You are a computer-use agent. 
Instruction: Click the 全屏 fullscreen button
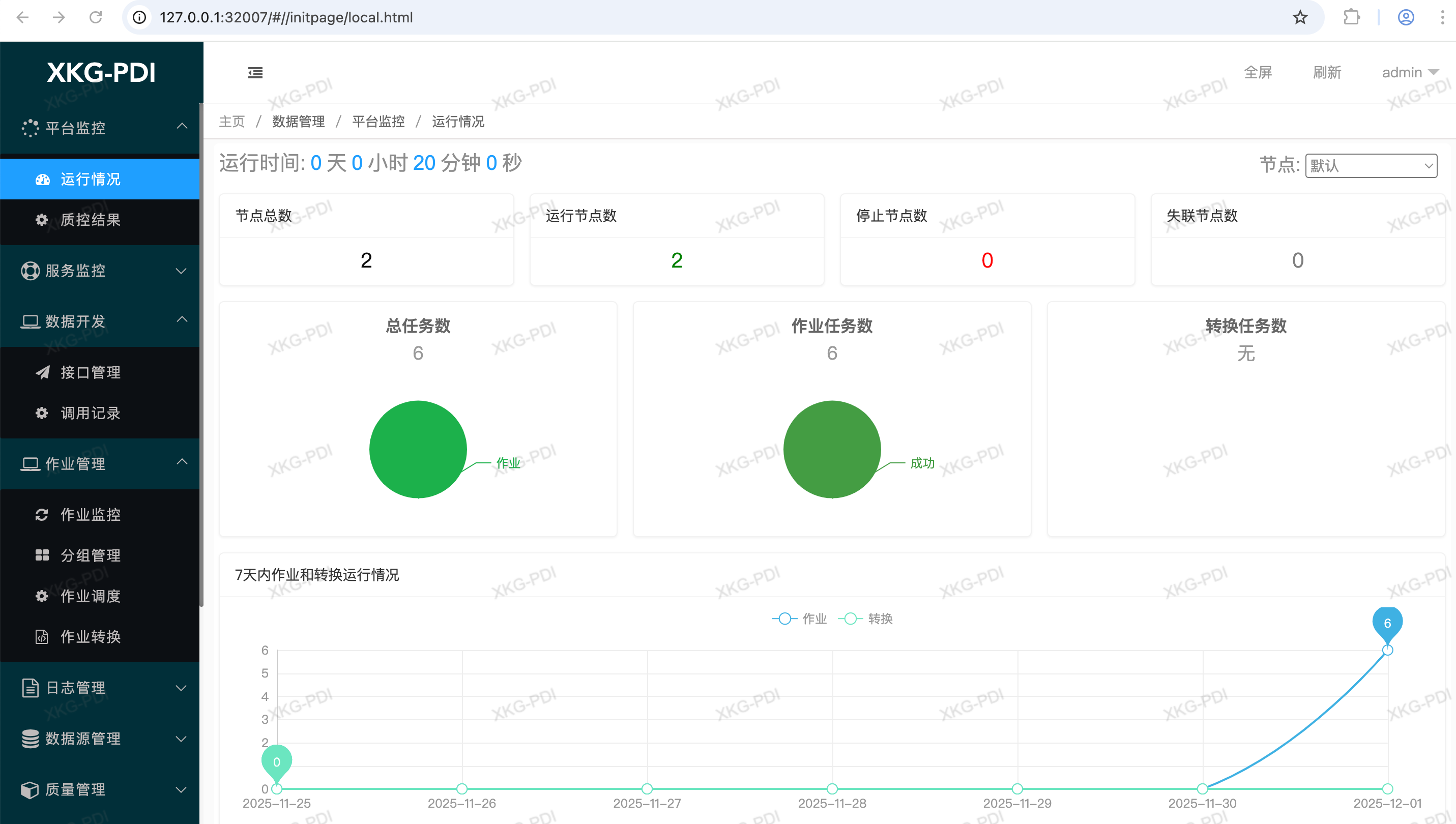pyautogui.click(x=1258, y=72)
